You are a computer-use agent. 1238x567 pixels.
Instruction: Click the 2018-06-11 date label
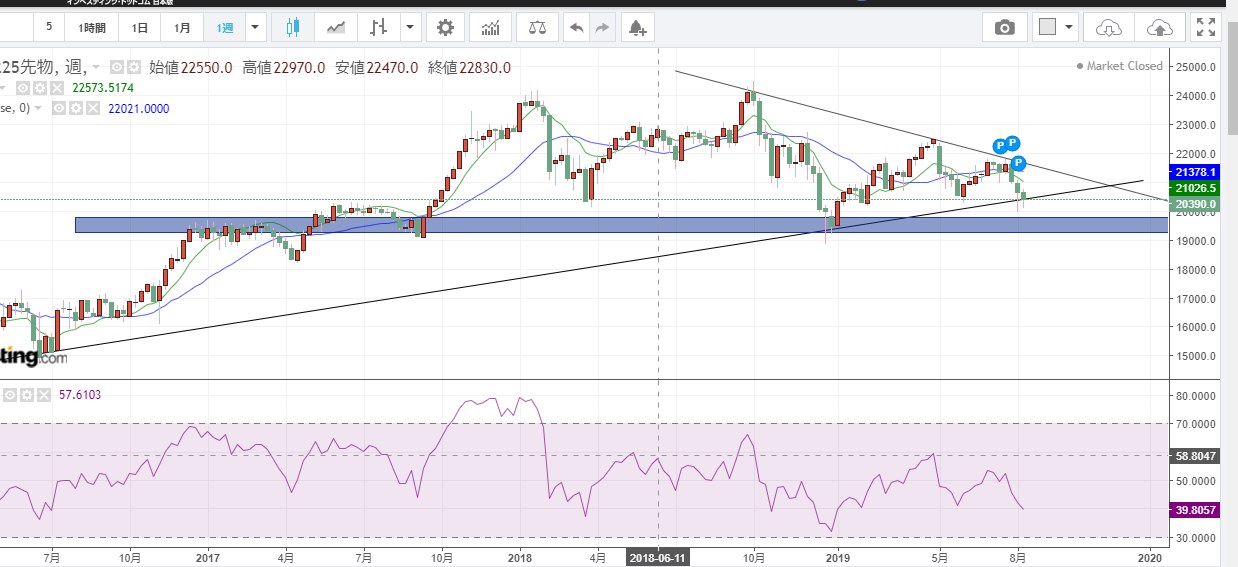click(658, 556)
